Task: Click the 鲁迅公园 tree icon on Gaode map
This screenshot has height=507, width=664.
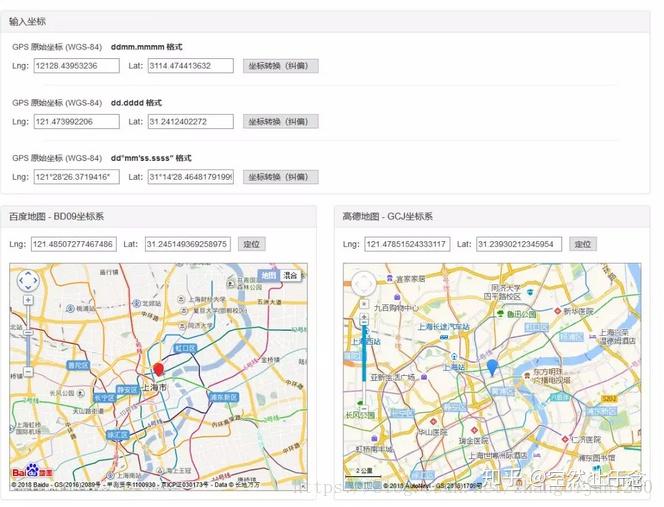Action: [x=501, y=314]
